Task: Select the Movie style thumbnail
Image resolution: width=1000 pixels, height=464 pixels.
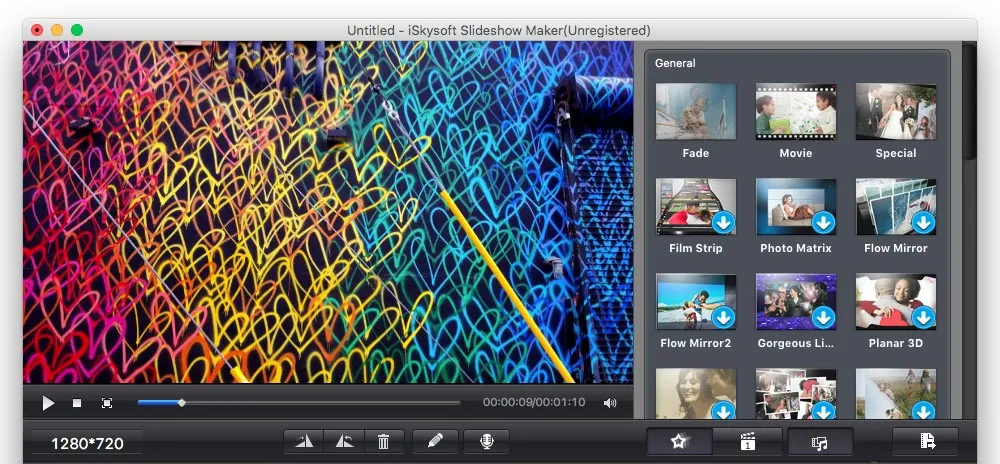Action: click(796, 112)
